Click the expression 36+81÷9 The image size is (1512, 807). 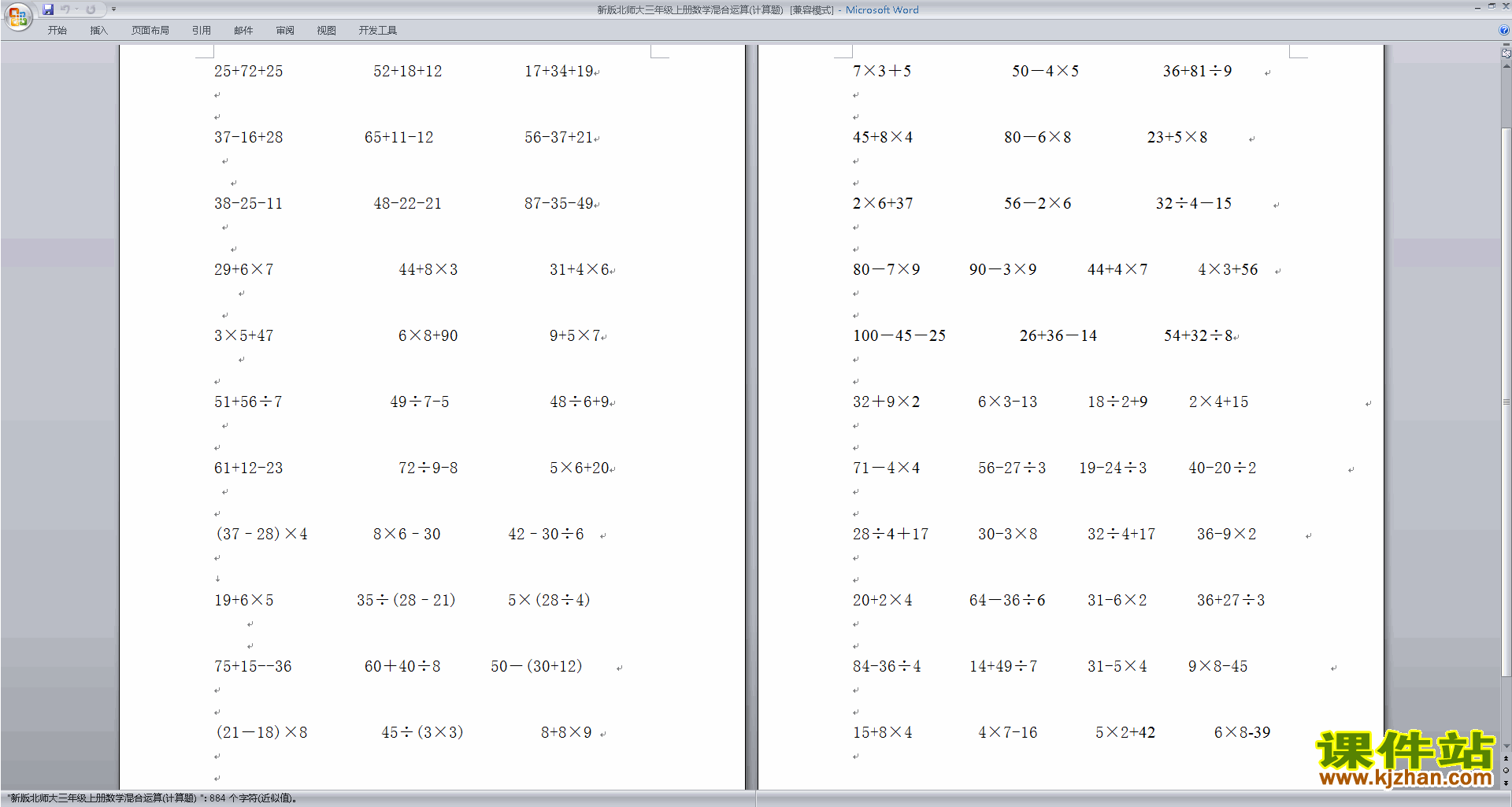[1197, 71]
